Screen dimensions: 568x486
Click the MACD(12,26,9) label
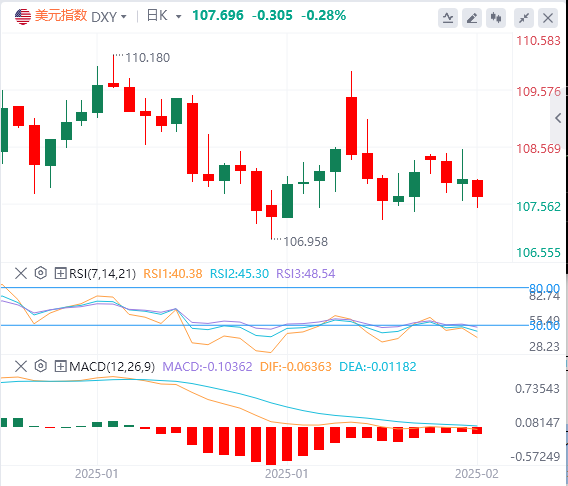(x=112, y=366)
